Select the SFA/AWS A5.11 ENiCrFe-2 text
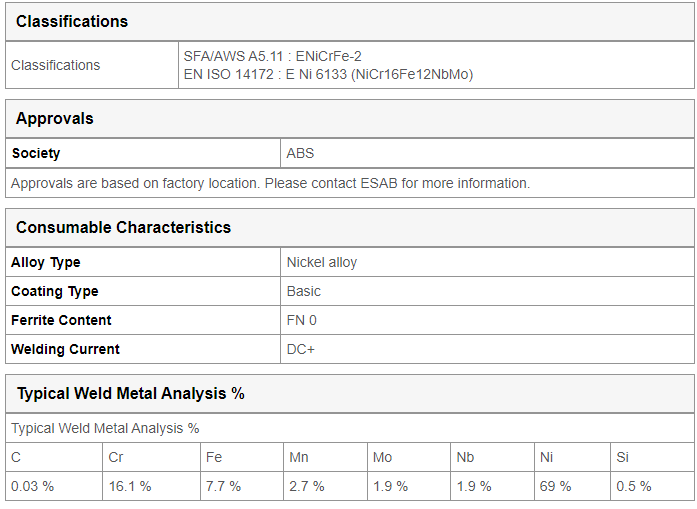 coord(272,56)
